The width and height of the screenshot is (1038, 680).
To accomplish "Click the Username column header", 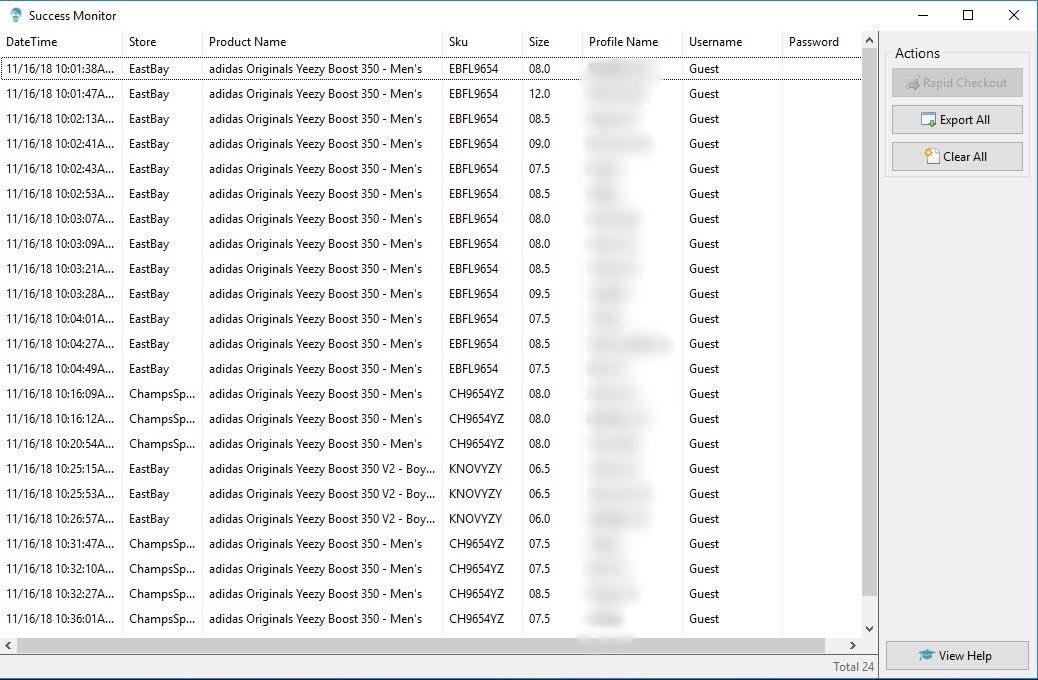I will (x=732, y=42).
